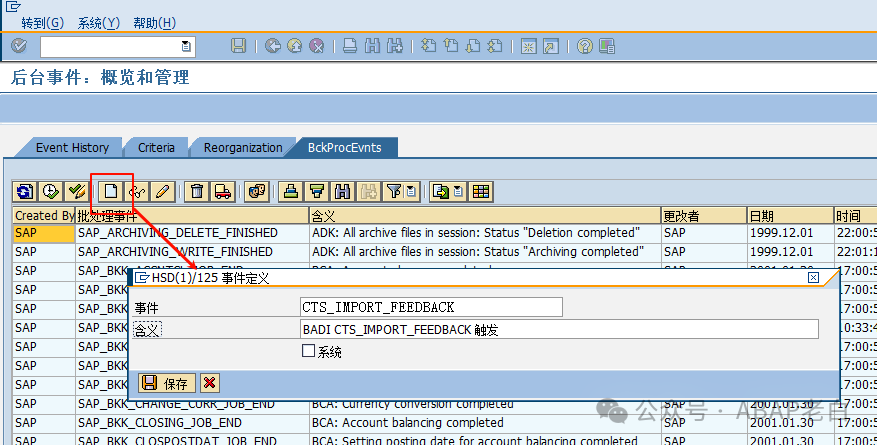This screenshot has width=877, height=445.
Task: Close the 事件定义 dialog via its title bar X
Action: 813,278
